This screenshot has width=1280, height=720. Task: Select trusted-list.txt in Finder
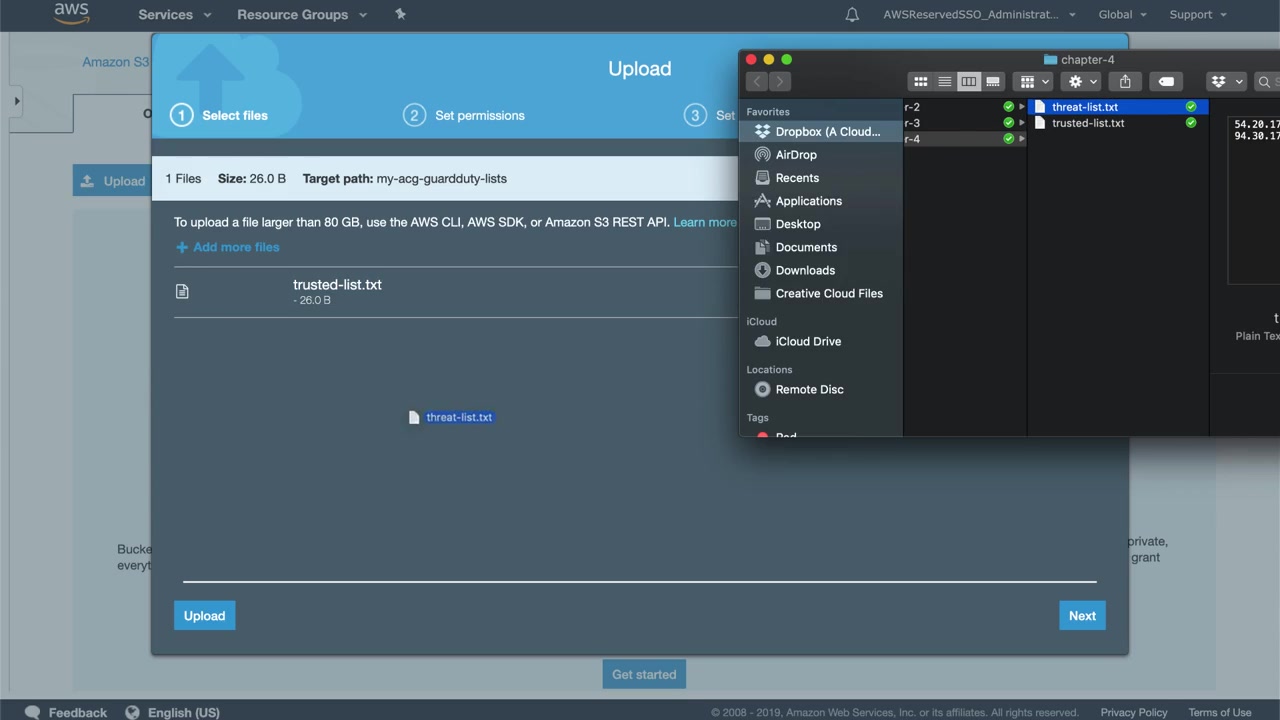(x=1118, y=123)
